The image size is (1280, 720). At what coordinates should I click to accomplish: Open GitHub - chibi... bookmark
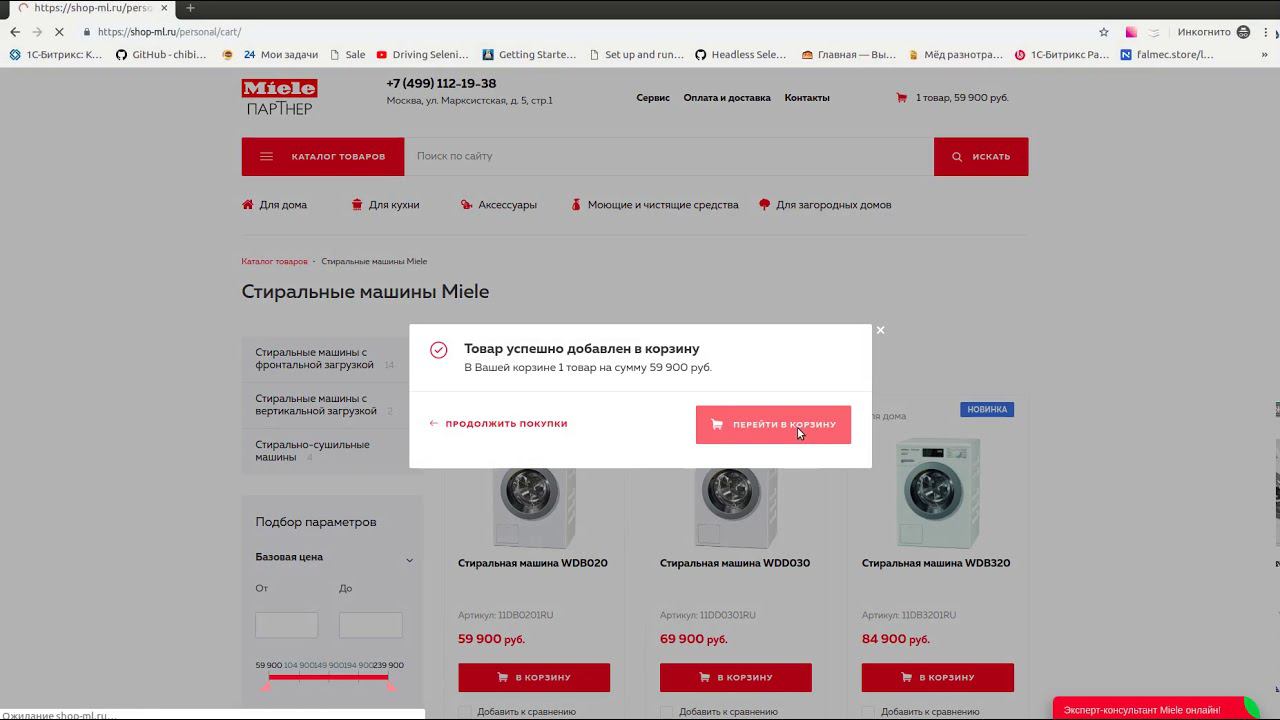pos(161,55)
